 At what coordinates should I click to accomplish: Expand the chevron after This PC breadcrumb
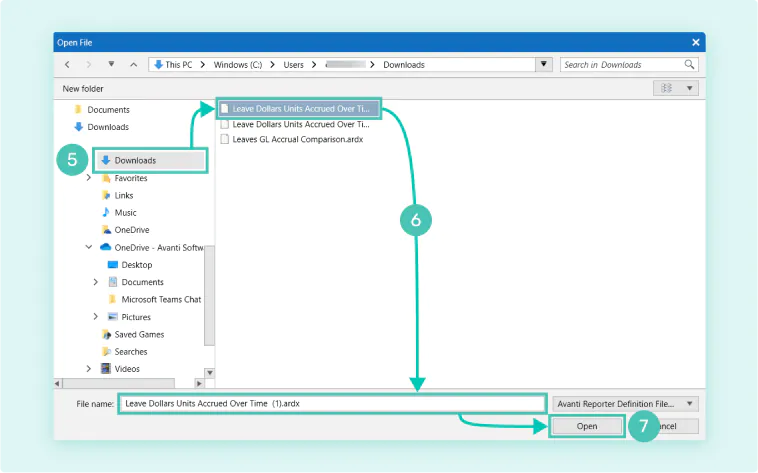tap(203, 64)
